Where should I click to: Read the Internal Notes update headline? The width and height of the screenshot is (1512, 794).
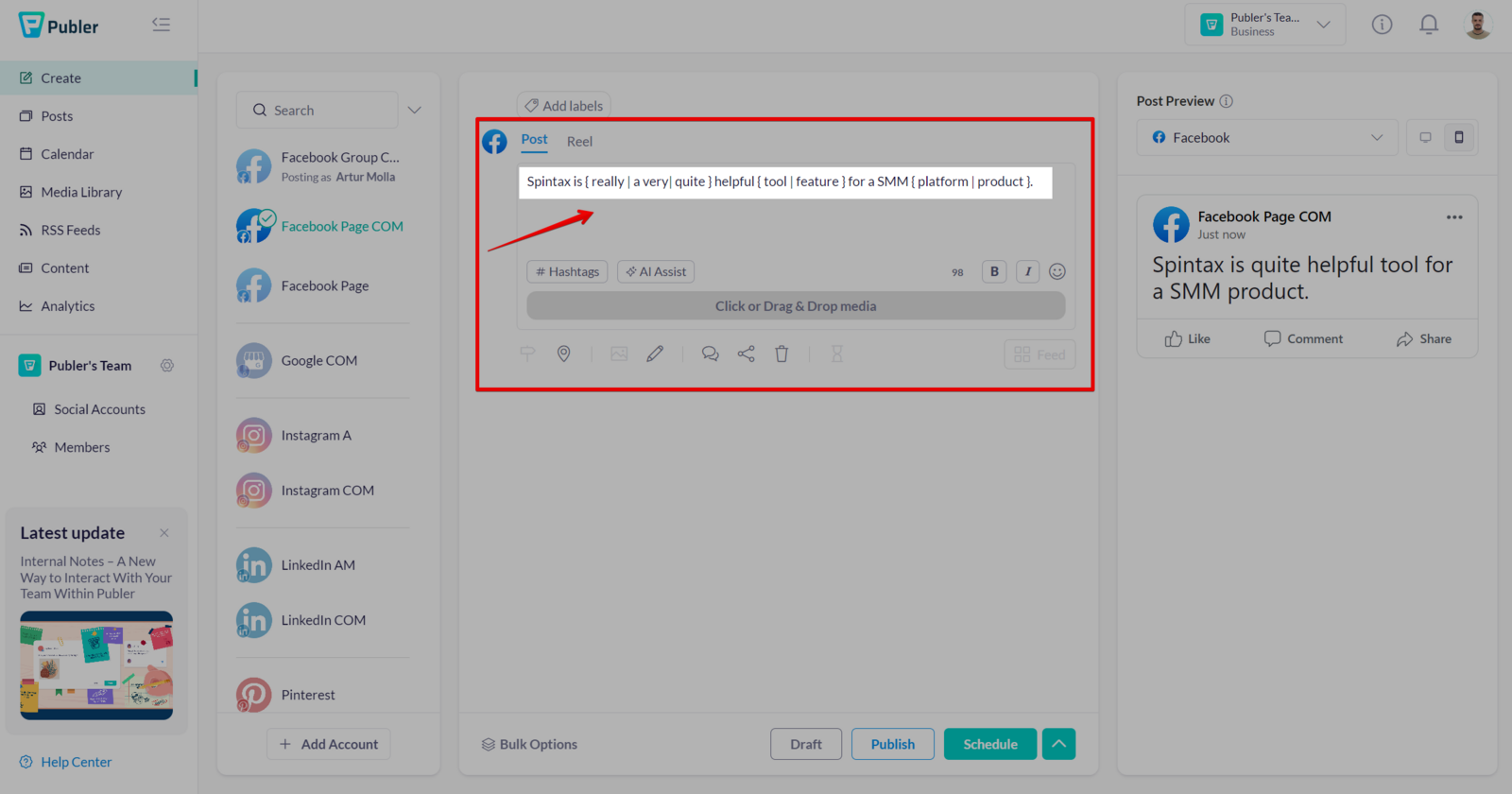click(x=96, y=577)
